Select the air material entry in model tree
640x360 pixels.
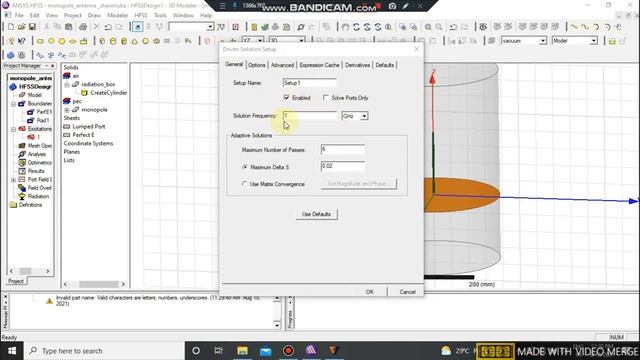pyautogui.click(x=76, y=76)
